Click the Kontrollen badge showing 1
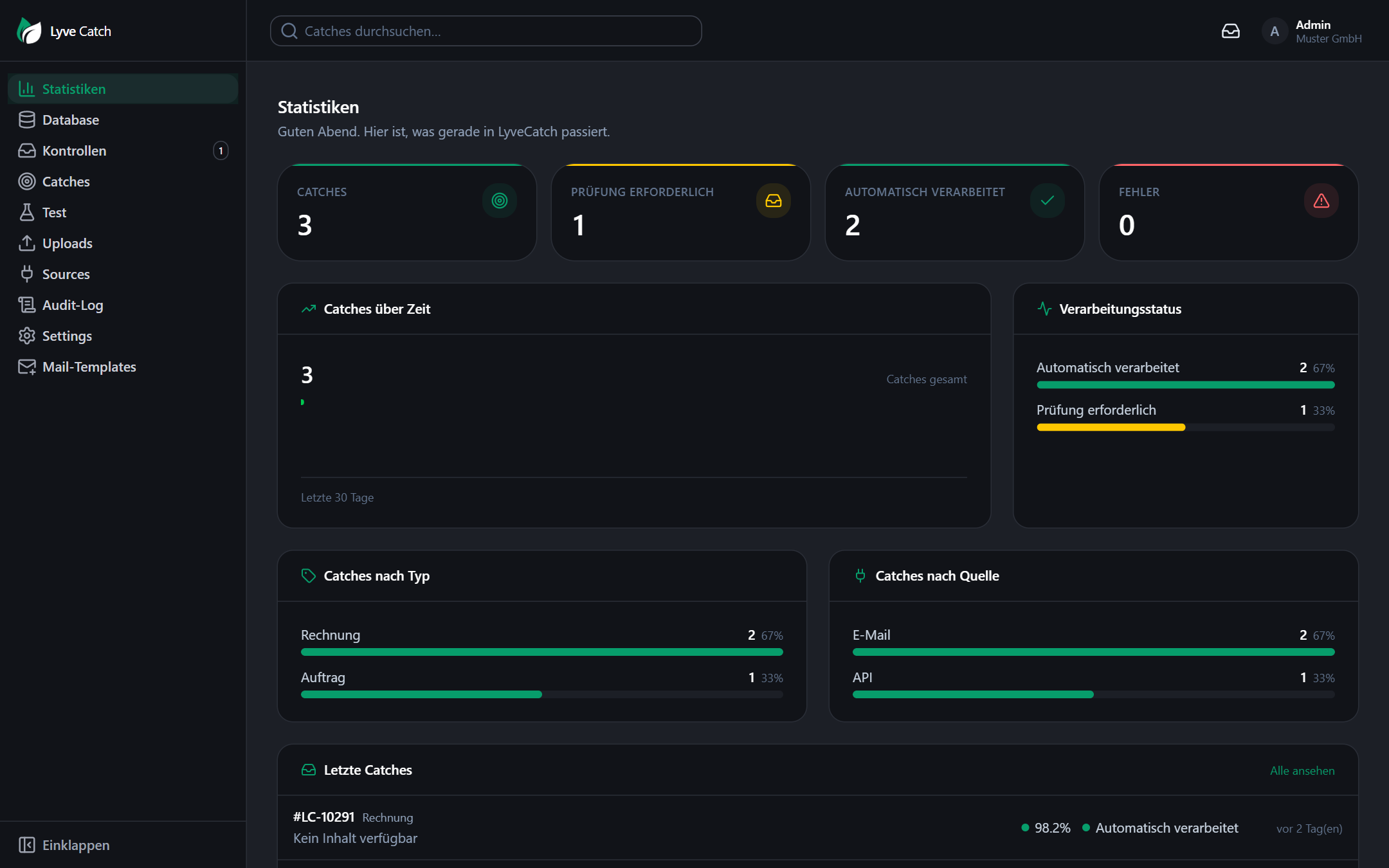1389x868 pixels. click(x=221, y=150)
